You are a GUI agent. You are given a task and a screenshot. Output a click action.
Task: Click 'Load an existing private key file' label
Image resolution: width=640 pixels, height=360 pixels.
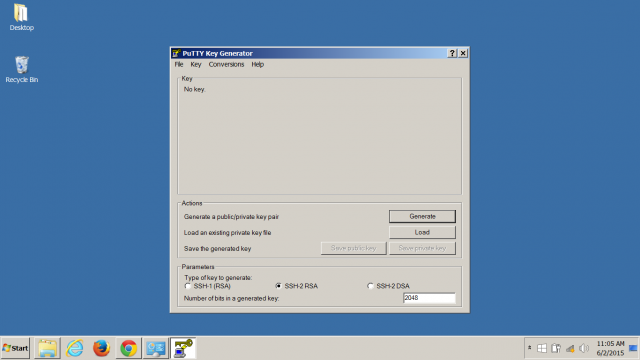[227, 233]
